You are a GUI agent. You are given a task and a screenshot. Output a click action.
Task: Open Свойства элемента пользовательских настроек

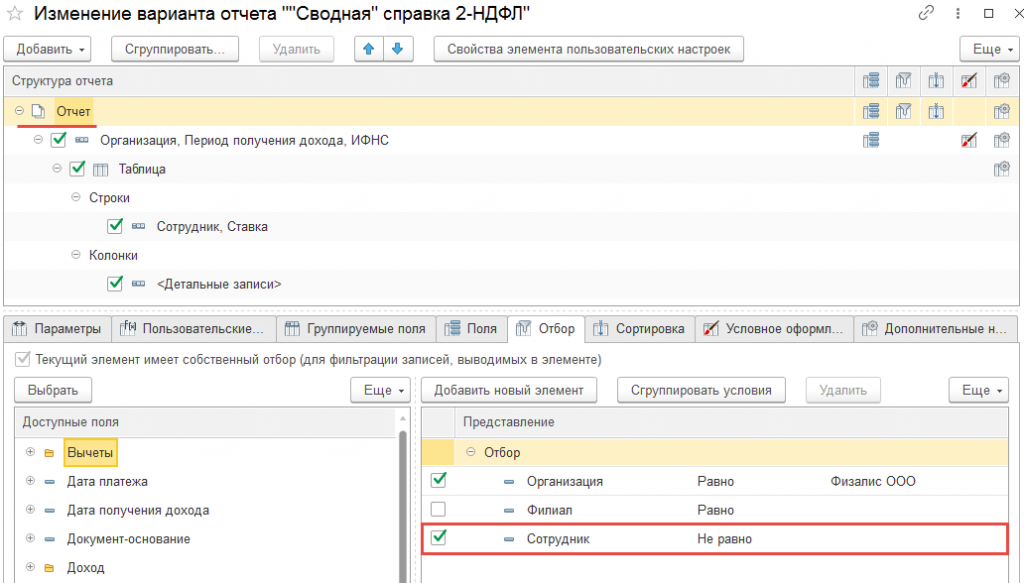[x=588, y=49]
